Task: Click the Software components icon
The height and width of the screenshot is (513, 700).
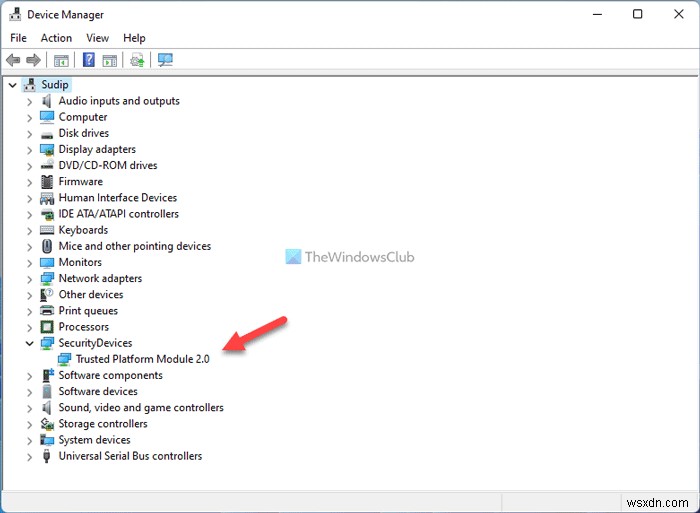Action: 47,375
